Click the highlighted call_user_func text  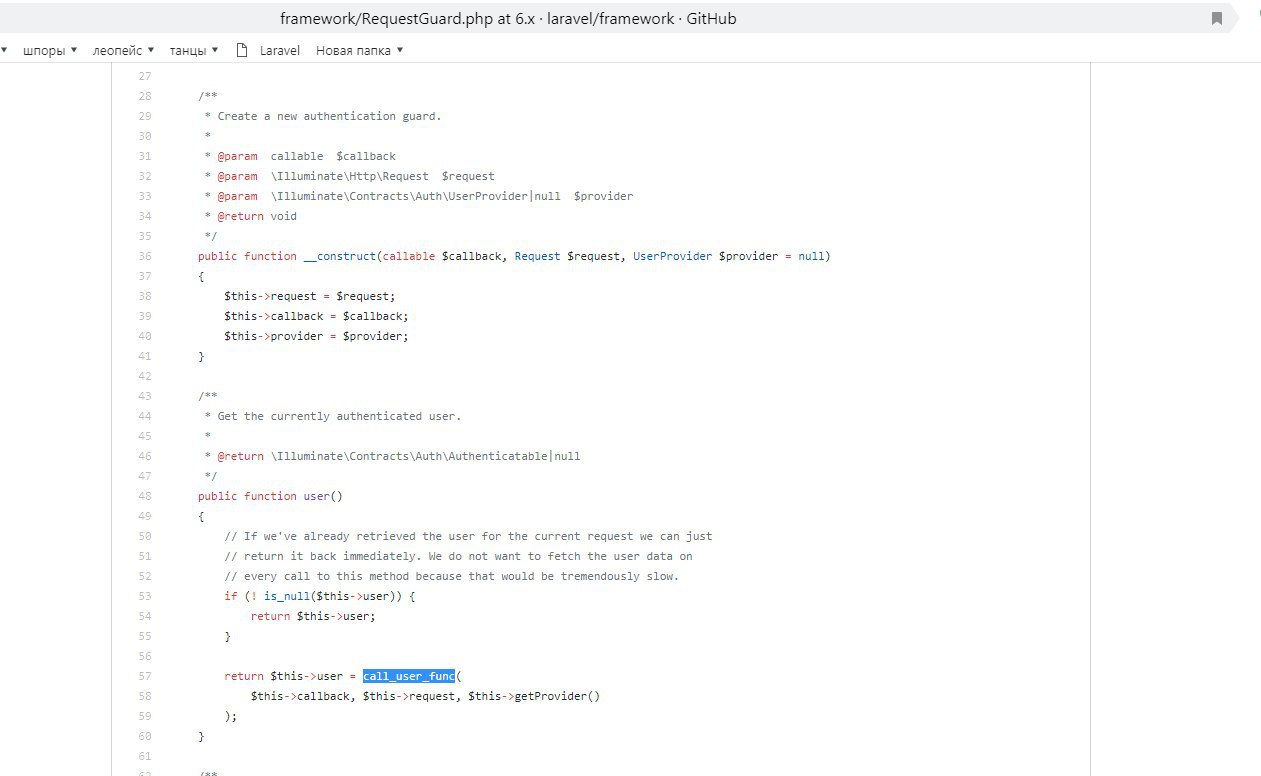click(x=408, y=676)
